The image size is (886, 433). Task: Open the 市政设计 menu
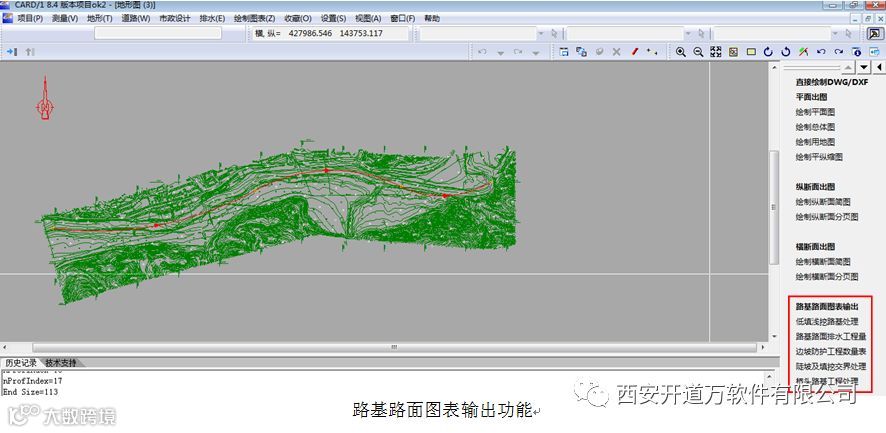pos(175,18)
